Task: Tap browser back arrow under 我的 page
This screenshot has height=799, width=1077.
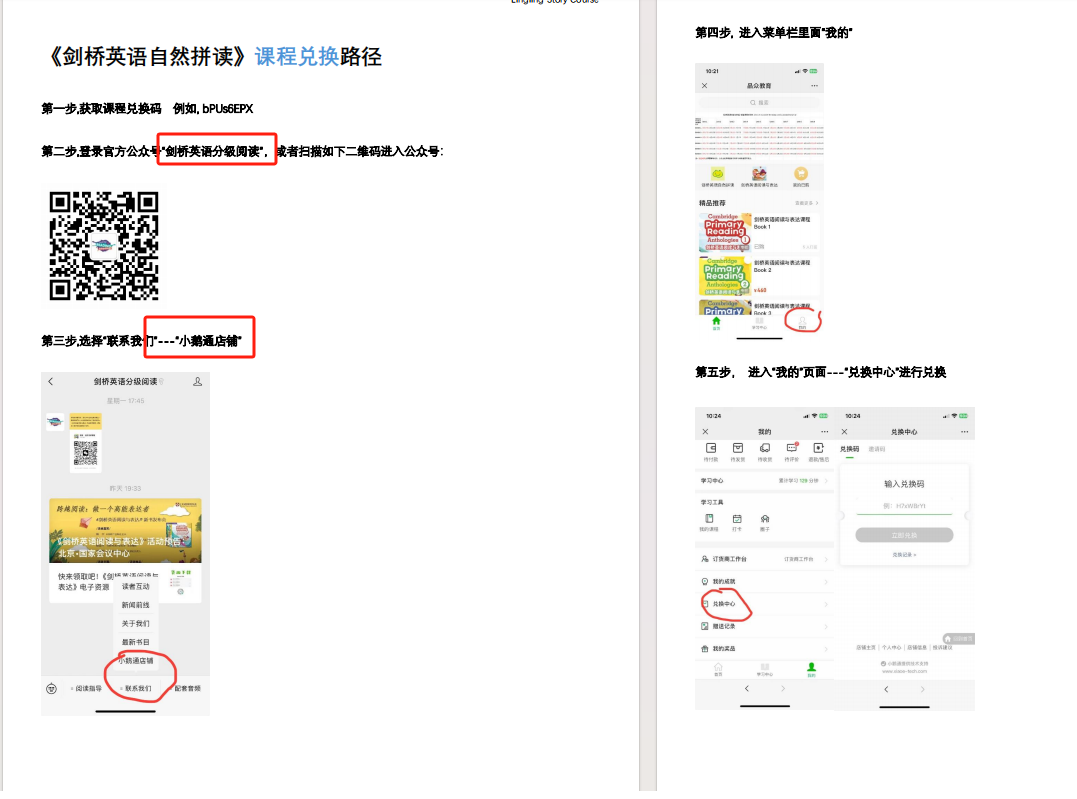Action: [x=747, y=688]
